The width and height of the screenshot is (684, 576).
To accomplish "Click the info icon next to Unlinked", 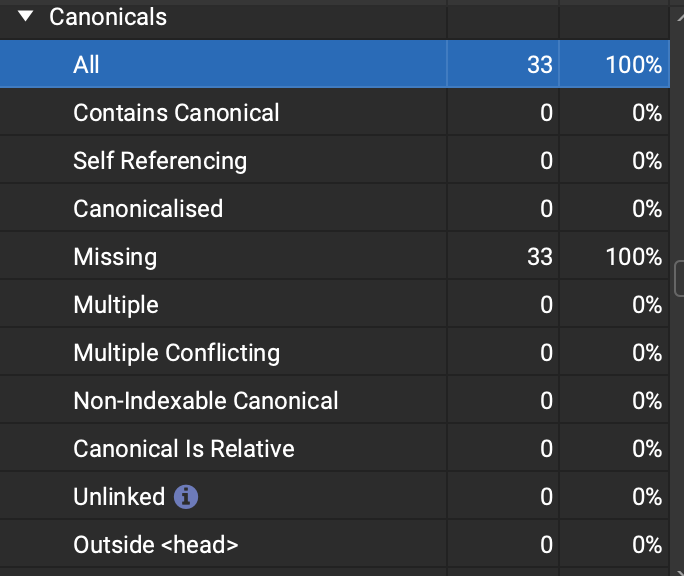I will coord(186,497).
